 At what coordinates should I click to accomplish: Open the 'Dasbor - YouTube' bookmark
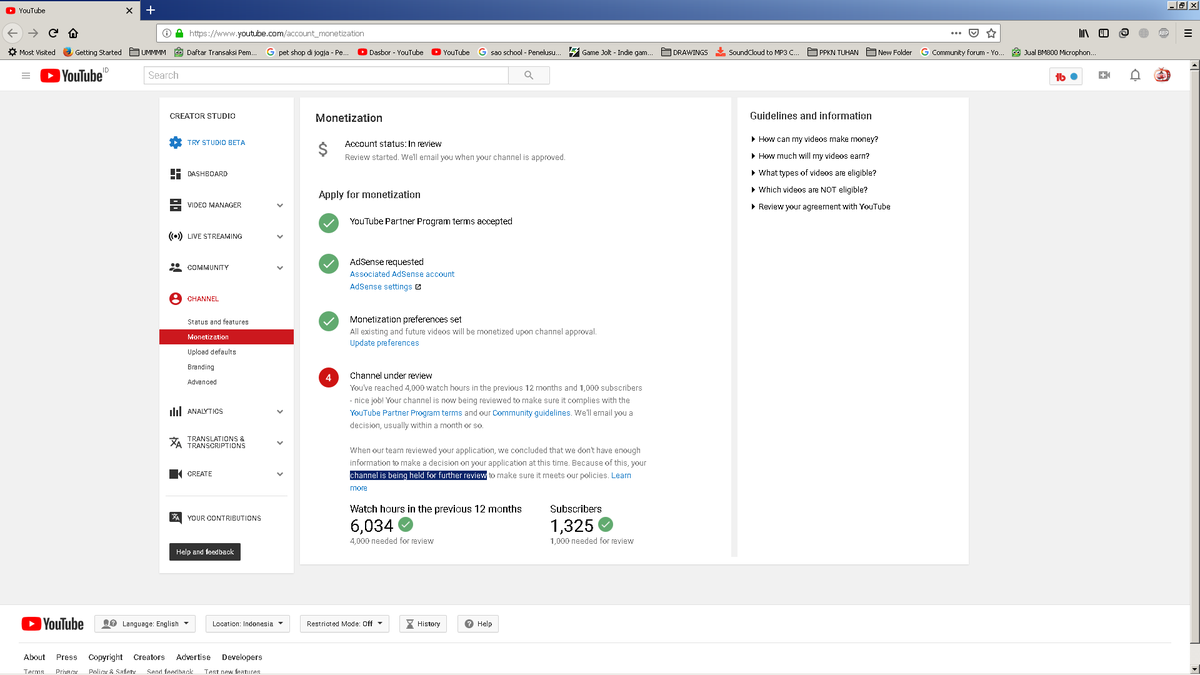tap(391, 52)
